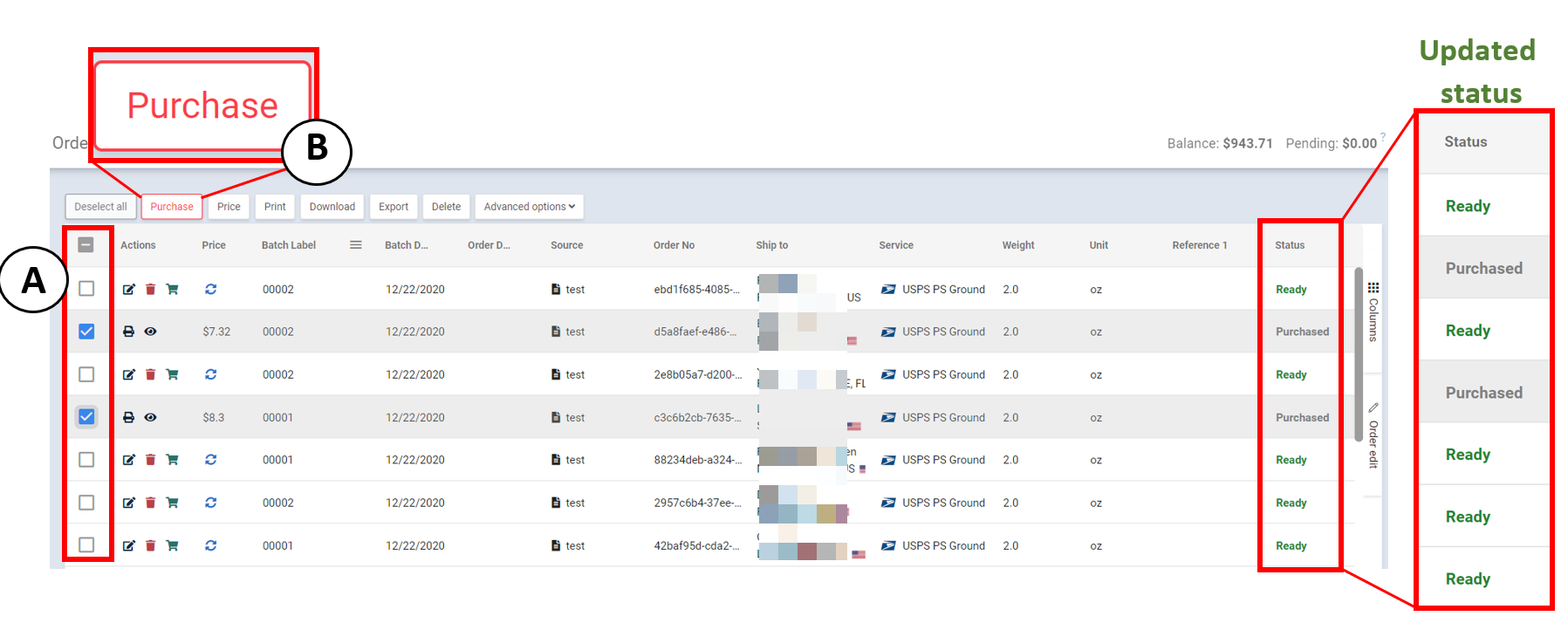Check the box for order 2e8b05a7-d200
The height and width of the screenshot is (623, 1568).
[x=86, y=374]
